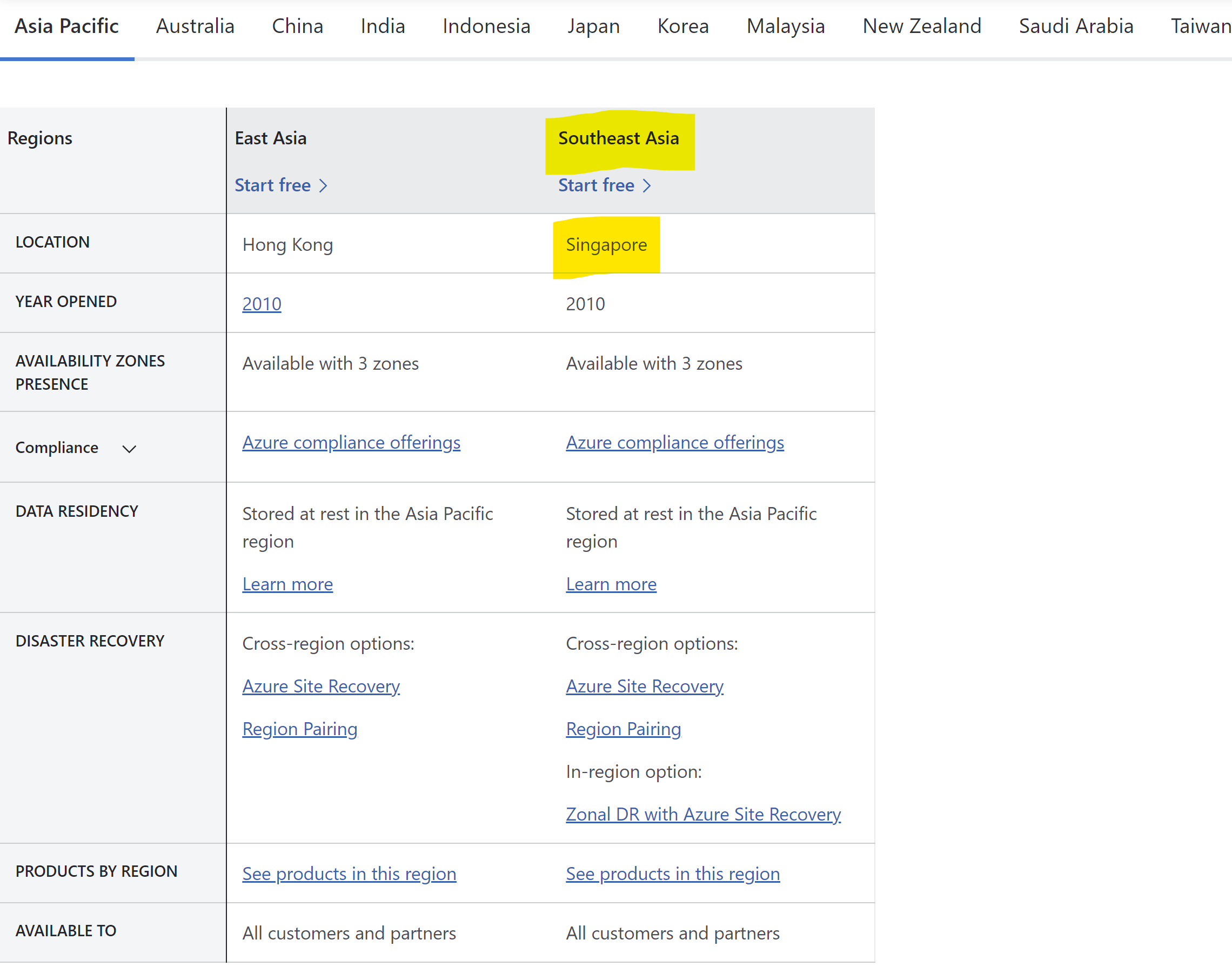This screenshot has height=973, width=1232.
Task: Switch to the Japan tab
Action: pos(593,26)
